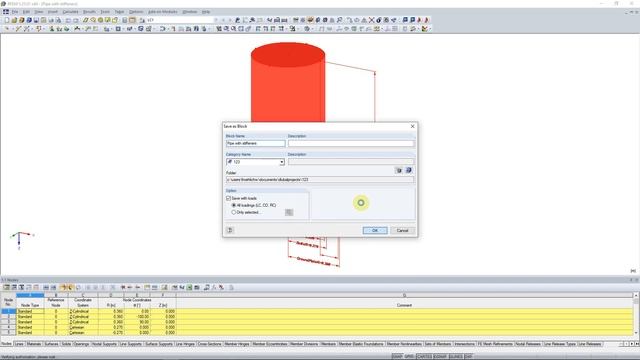Click the Open file icon in the toolbar
The height and width of the screenshot is (360, 640).
coord(14,20)
